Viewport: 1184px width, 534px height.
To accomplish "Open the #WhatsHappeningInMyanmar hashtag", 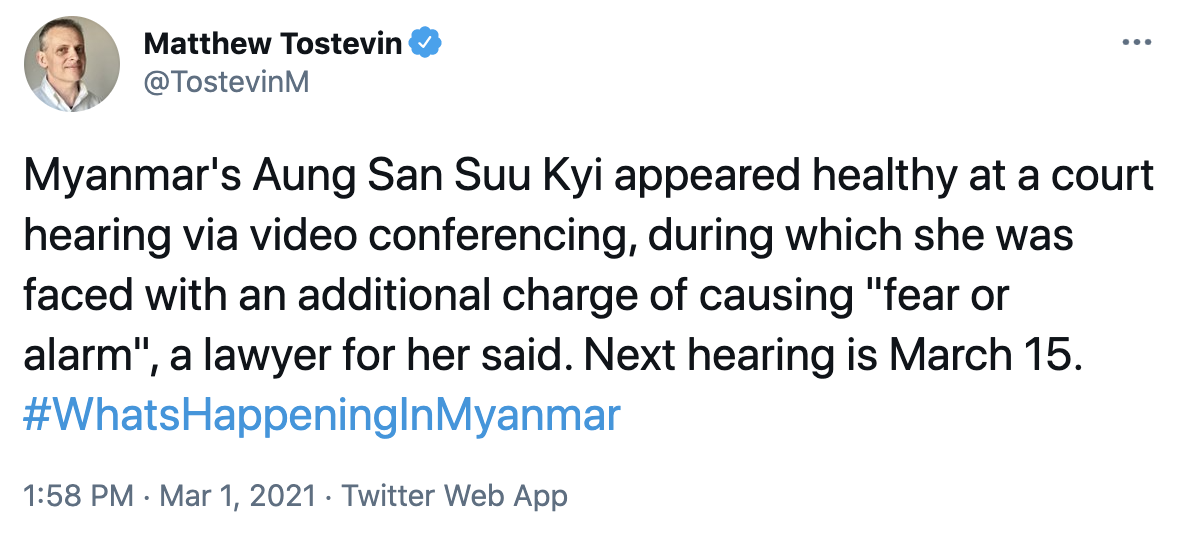I will point(320,414).
